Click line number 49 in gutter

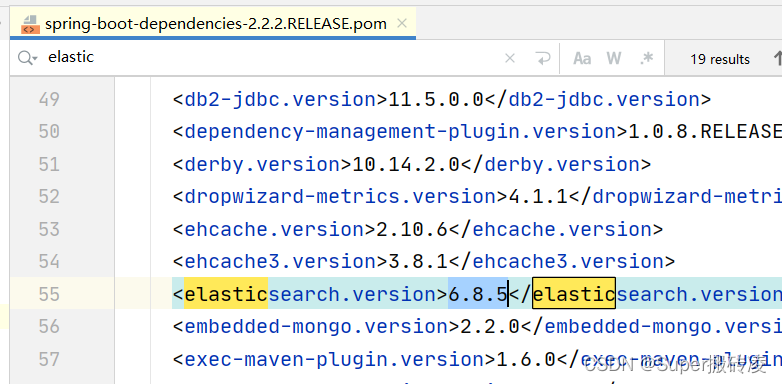tap(49, 99)
